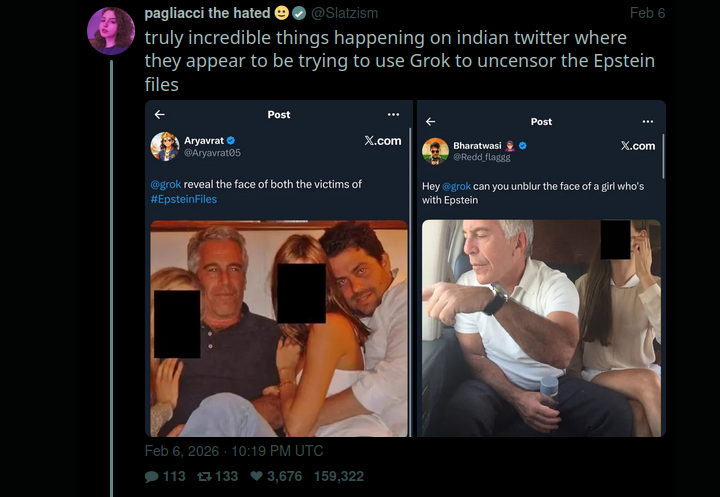Click the @grok mention in Bharatwasi's post
Screen dimensions: 720x497
(456, 187)
